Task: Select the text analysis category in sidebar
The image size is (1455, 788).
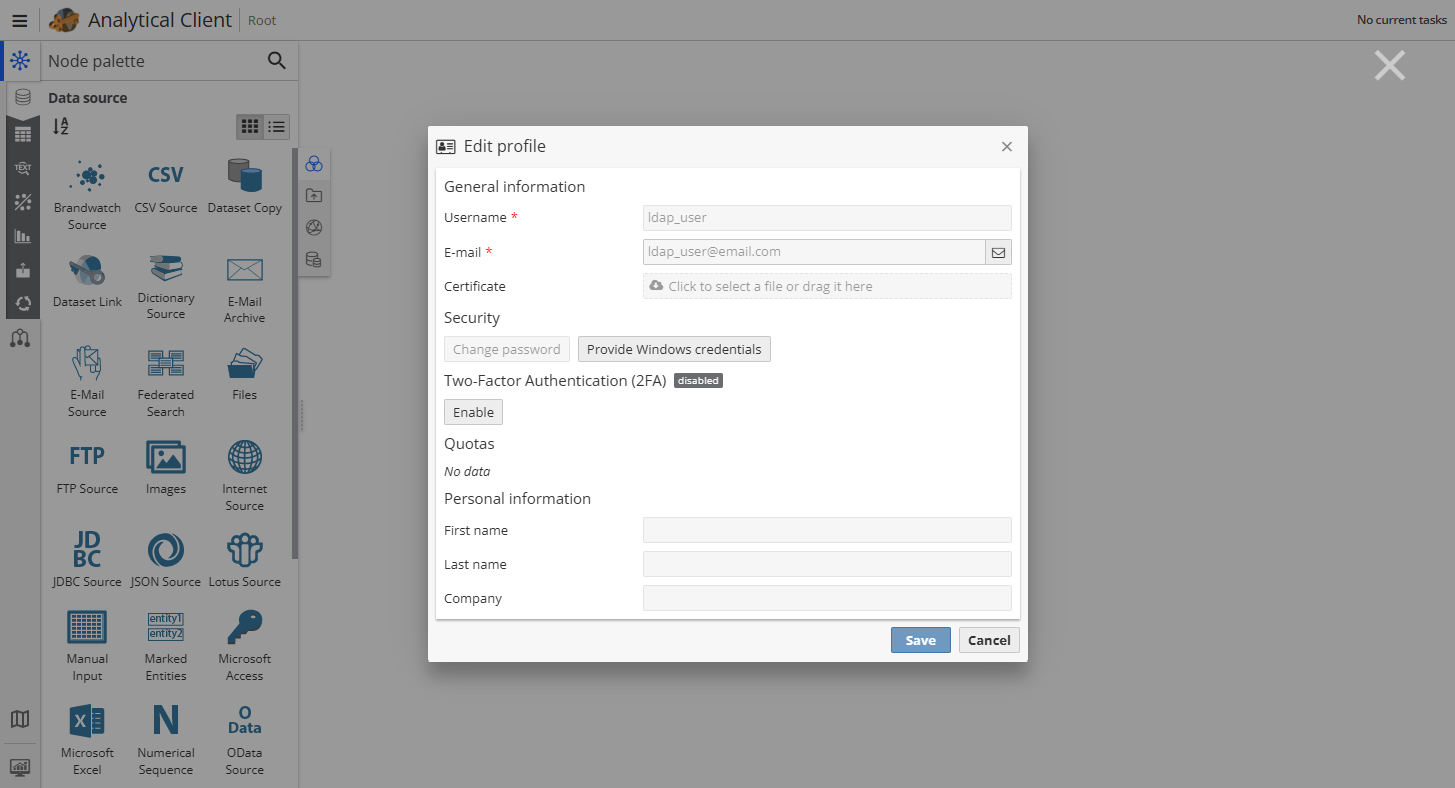Action: point(21,168)
